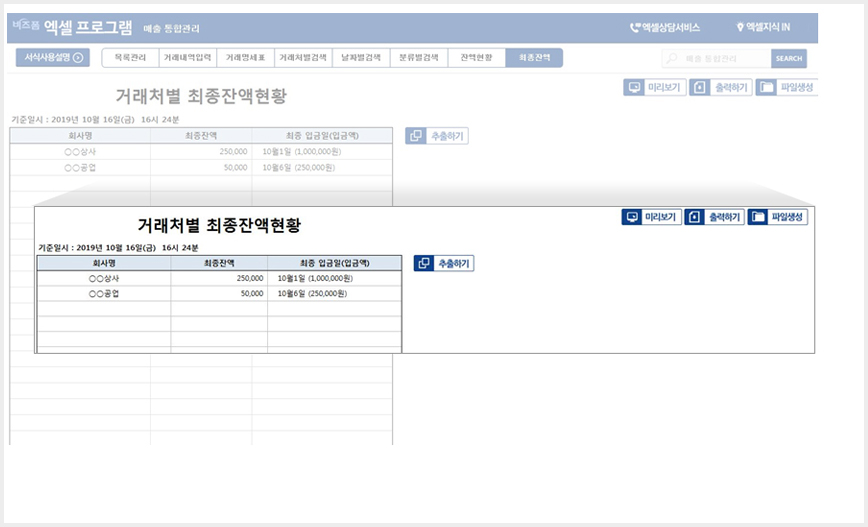The image size is (868, 527).
Task: Select the 250,000 balance cell in magnified table
Action: coord(219,278)
